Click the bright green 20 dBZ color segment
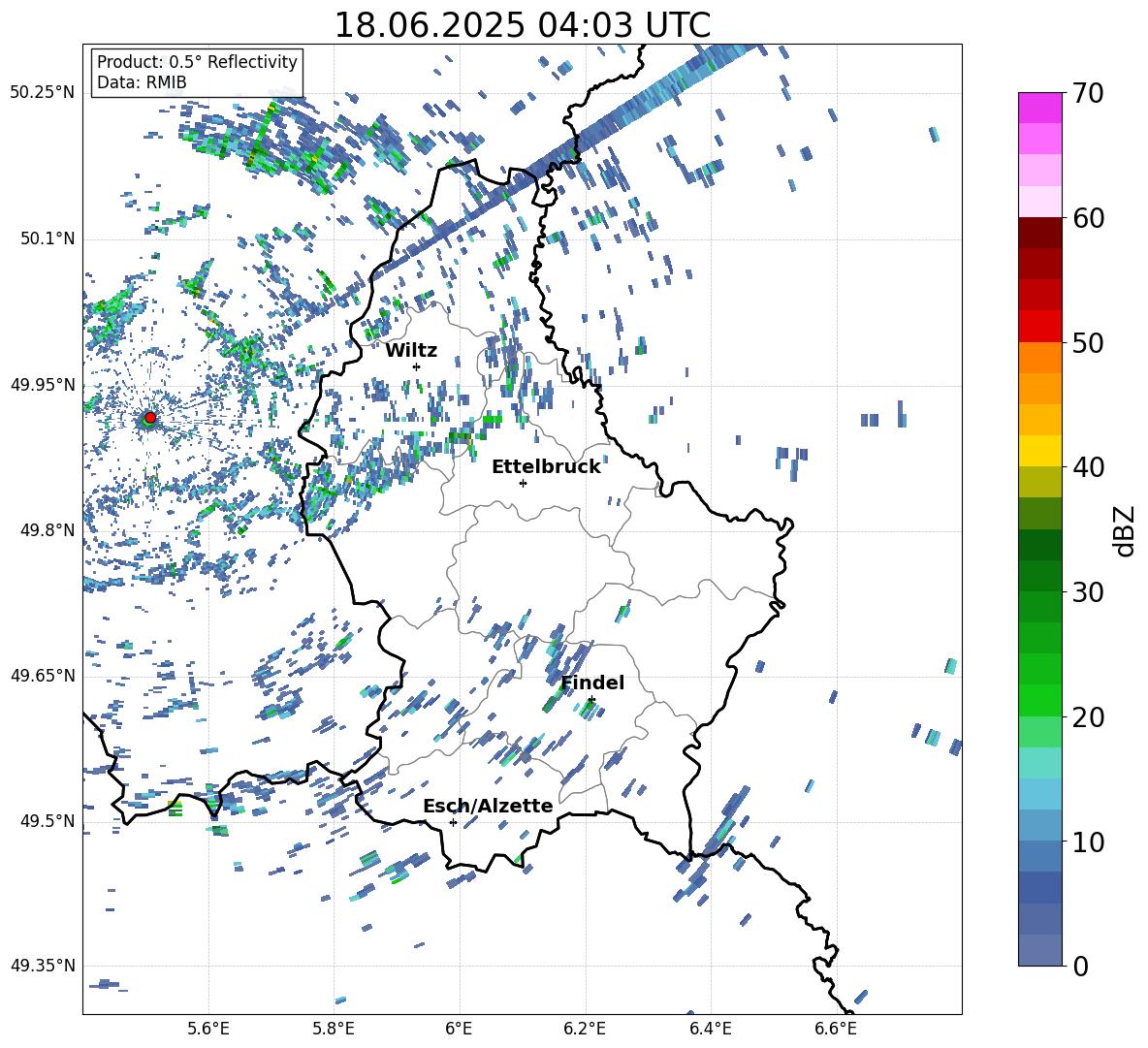The width and height of the screenshot is (1148, 1048). (1039, 700)
